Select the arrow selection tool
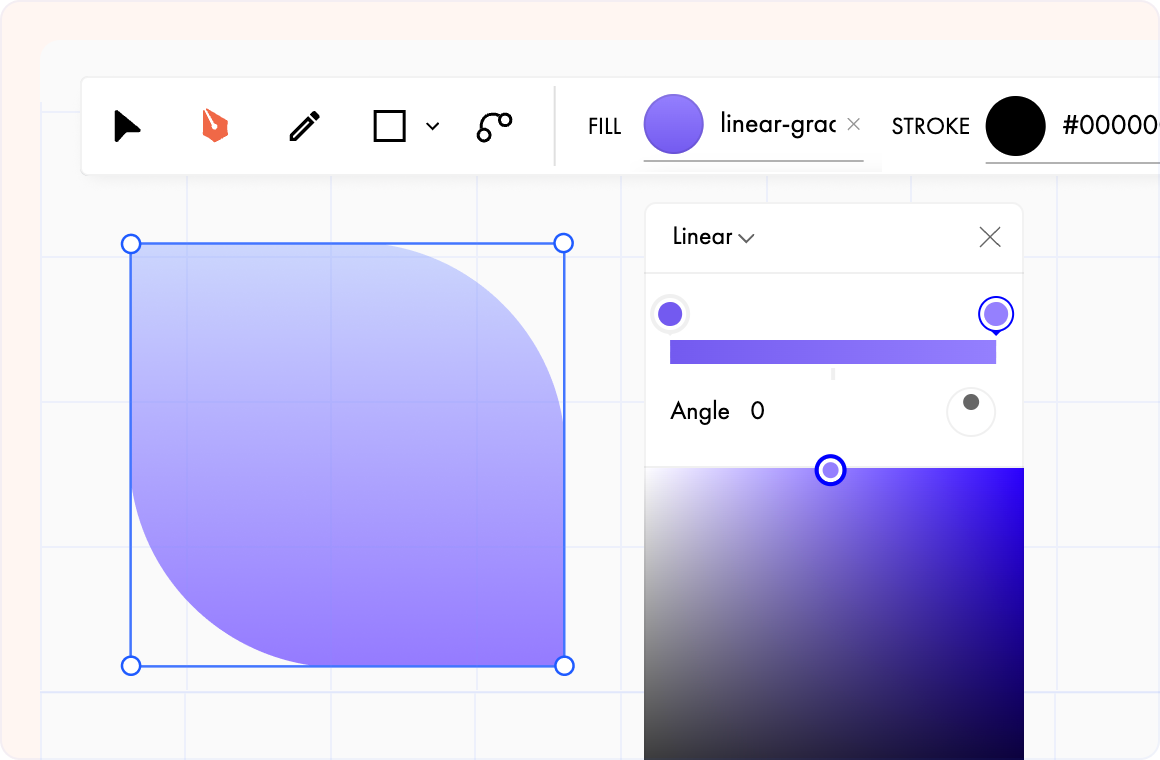This screenshot has width=1160, height=760. coord(127,126)
